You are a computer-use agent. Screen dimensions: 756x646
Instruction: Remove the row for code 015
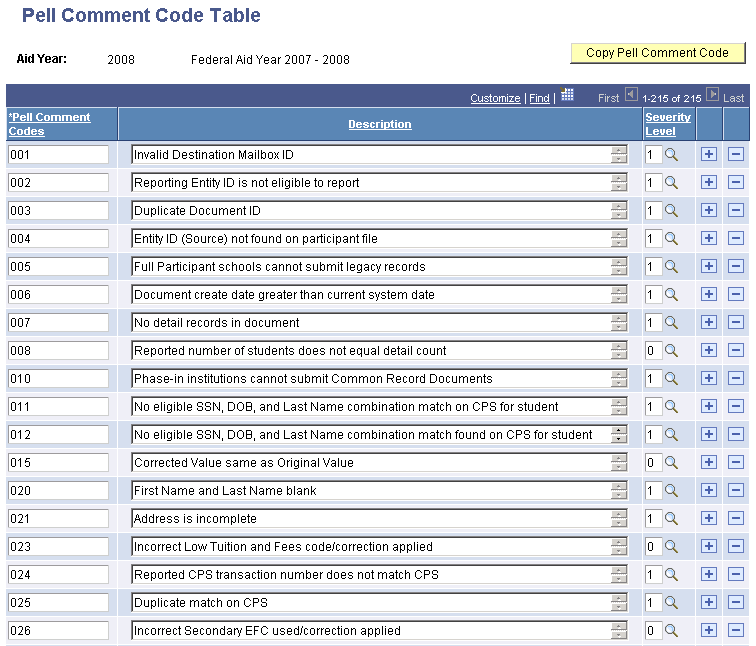pos(736,462)
